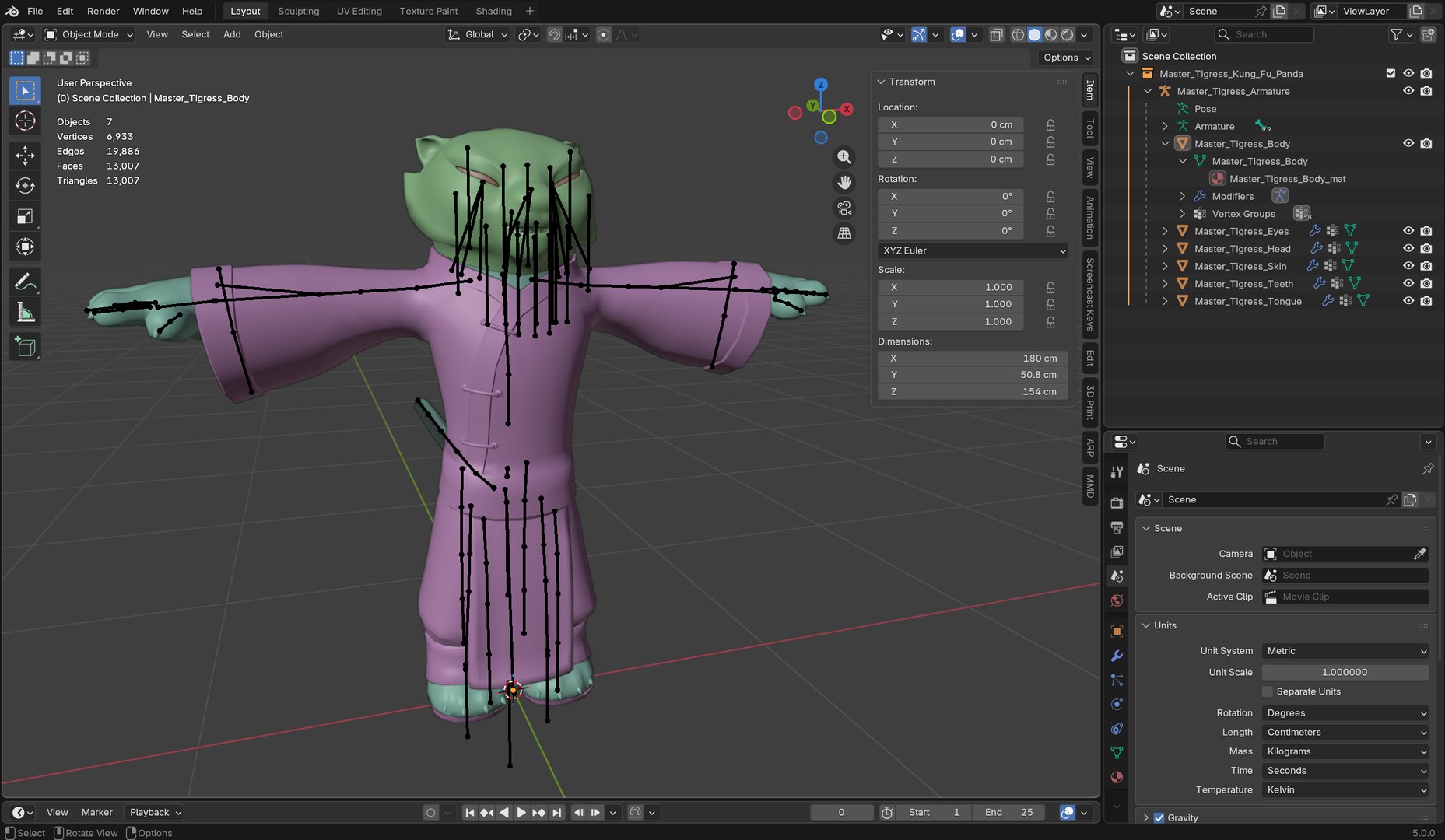Switch to the Sculpting workspace tab
This screenshot has width=1445, height=840.
(x=298, y=11)
